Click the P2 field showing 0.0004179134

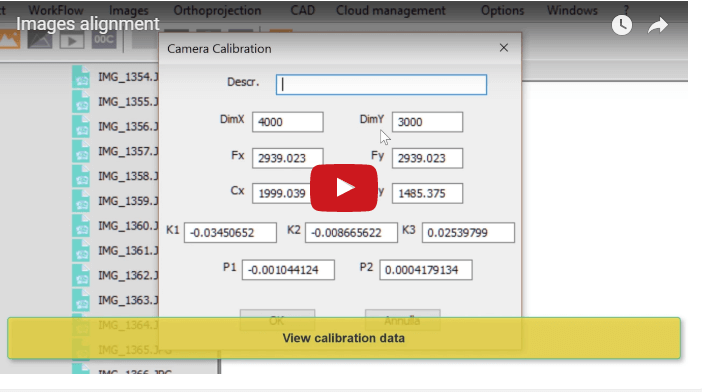(x=426, y=270)
